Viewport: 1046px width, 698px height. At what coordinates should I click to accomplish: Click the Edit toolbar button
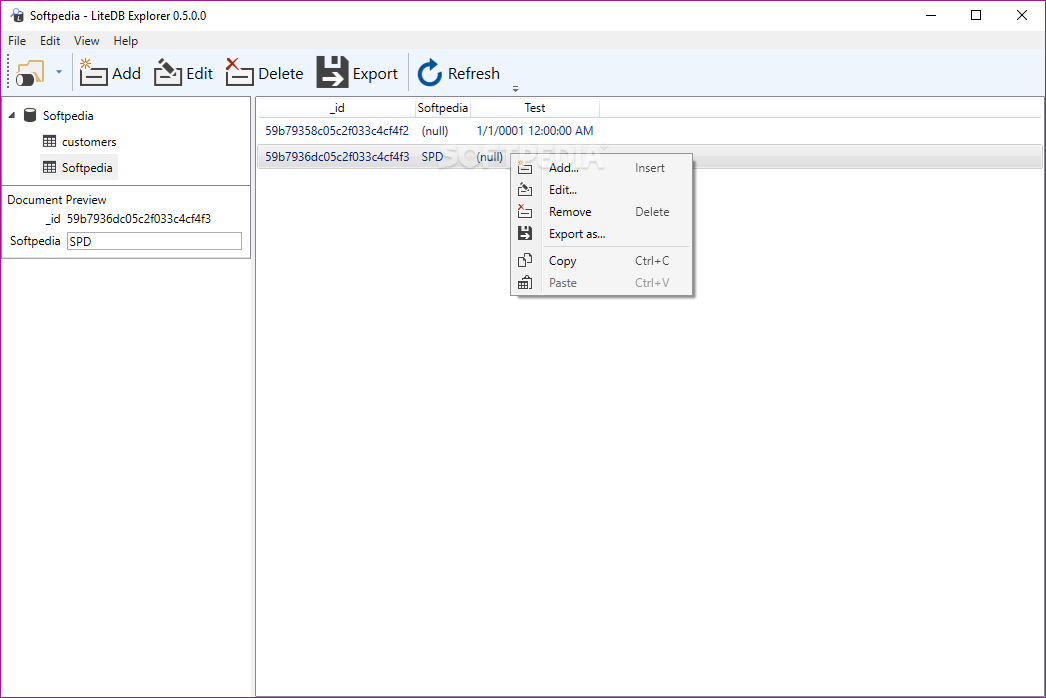[x=183, y=73]
